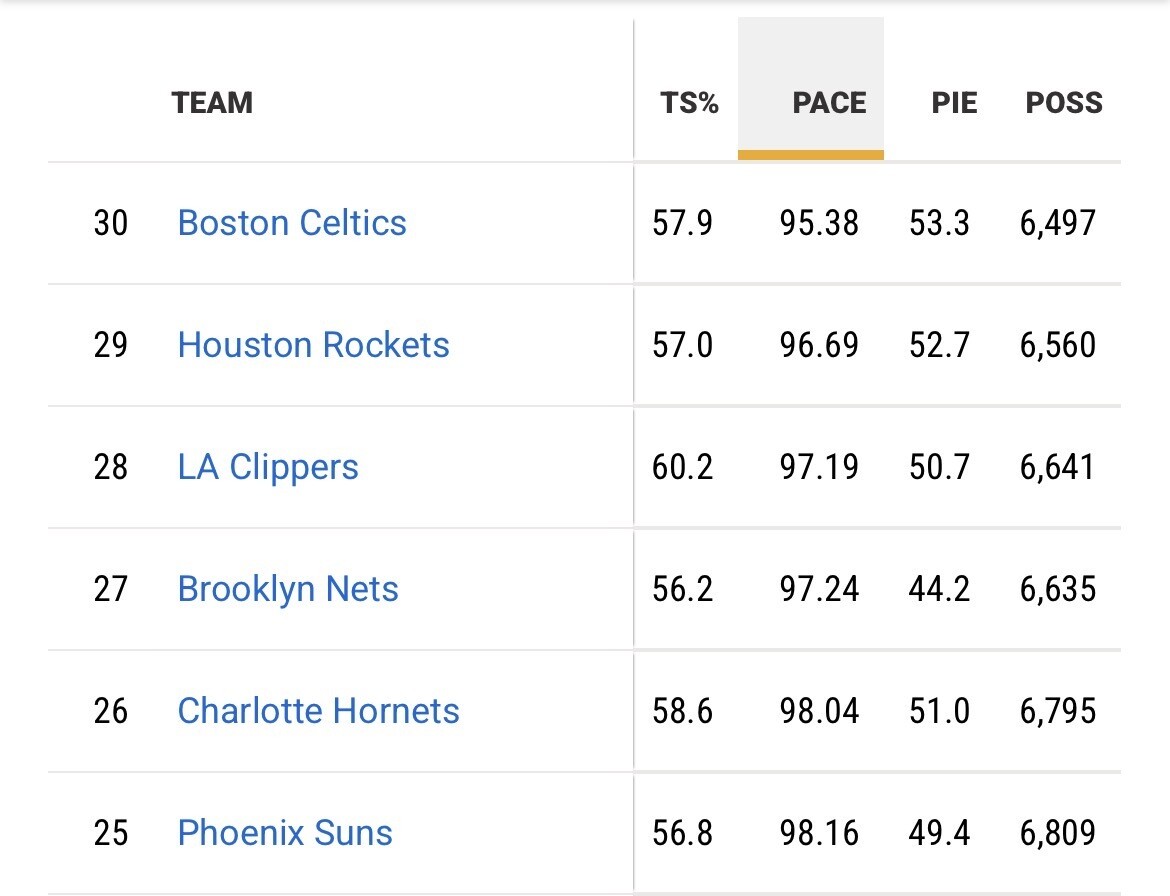Sort the table by PACE column
This screenshot has height=896, width=1170.
[829, 103]
